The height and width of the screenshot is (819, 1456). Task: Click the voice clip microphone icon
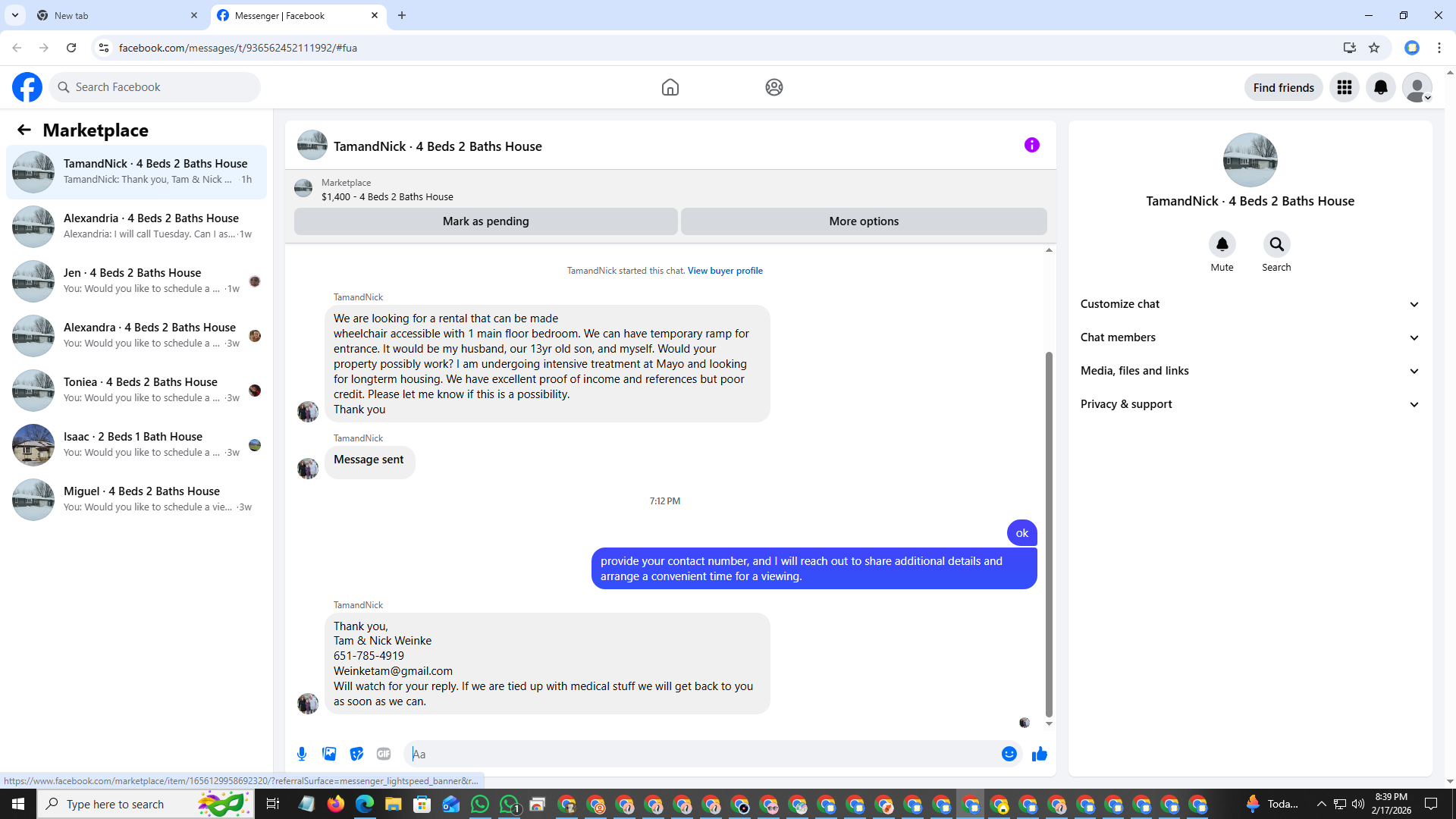[x=302, y=754]
